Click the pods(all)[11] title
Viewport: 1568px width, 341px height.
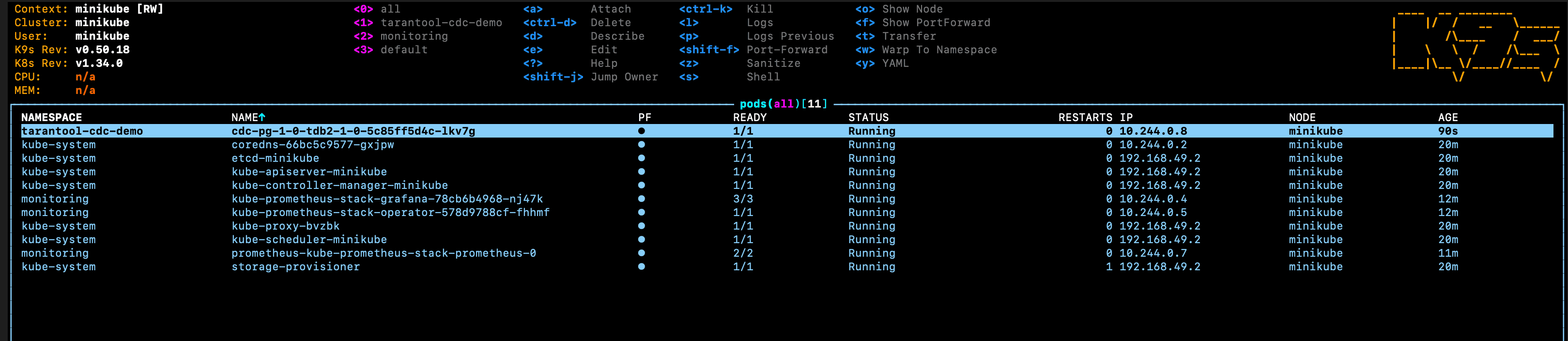tap(784, 104)
